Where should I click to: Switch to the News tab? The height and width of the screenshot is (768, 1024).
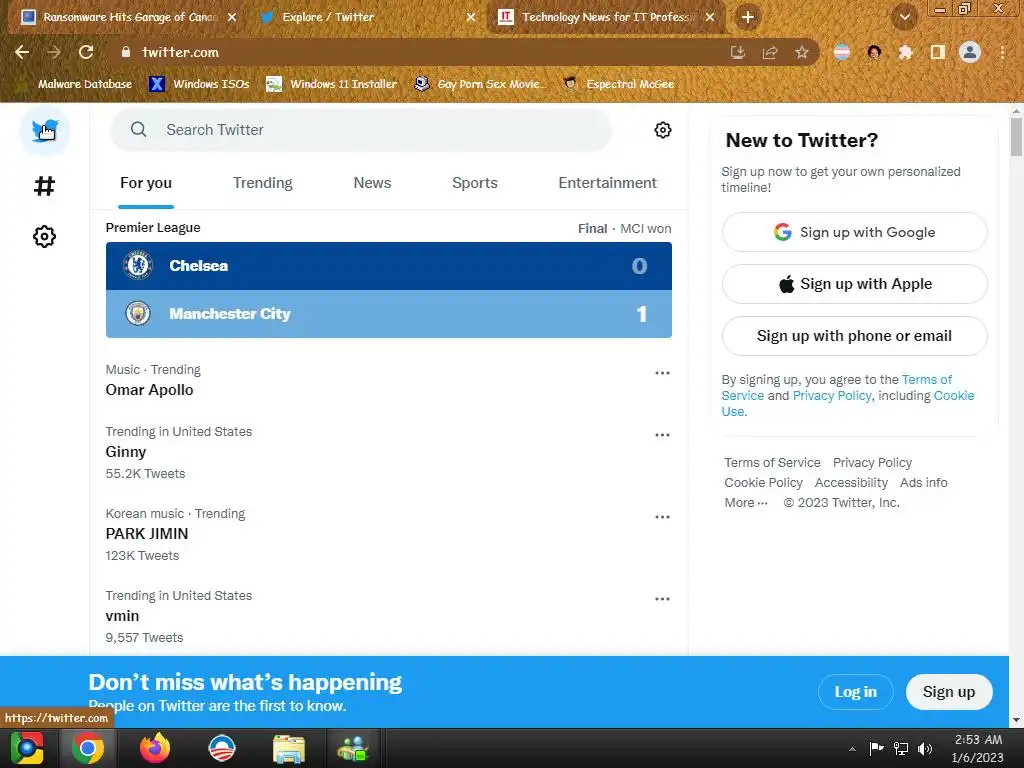pyautogui.click(x=372, y=183)
